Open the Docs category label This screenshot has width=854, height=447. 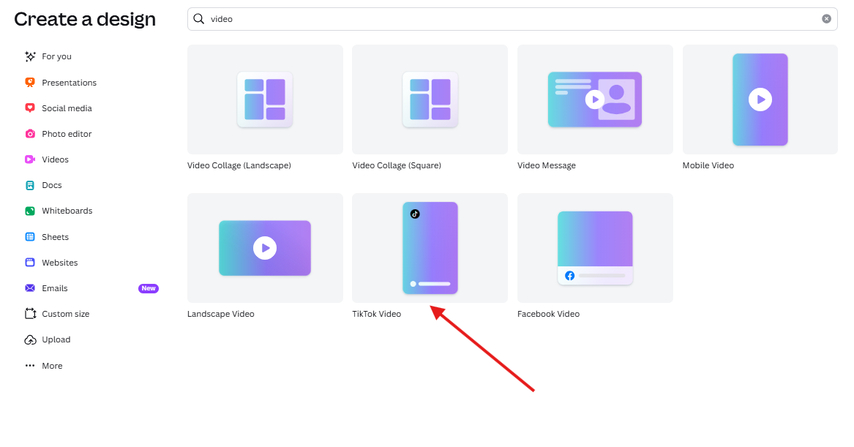click(x=52, y=185)
